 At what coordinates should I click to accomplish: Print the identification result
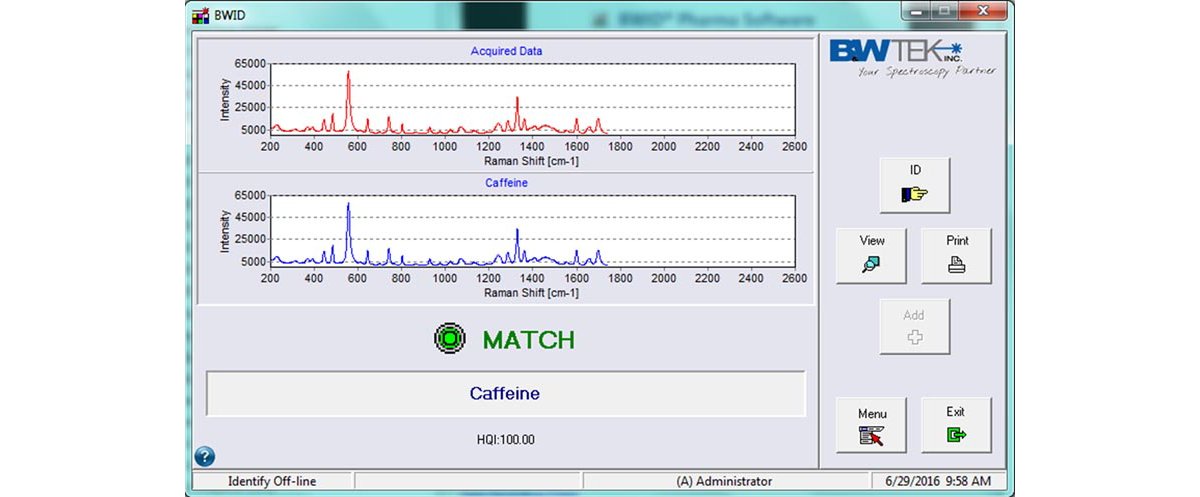tap(957, 256)
